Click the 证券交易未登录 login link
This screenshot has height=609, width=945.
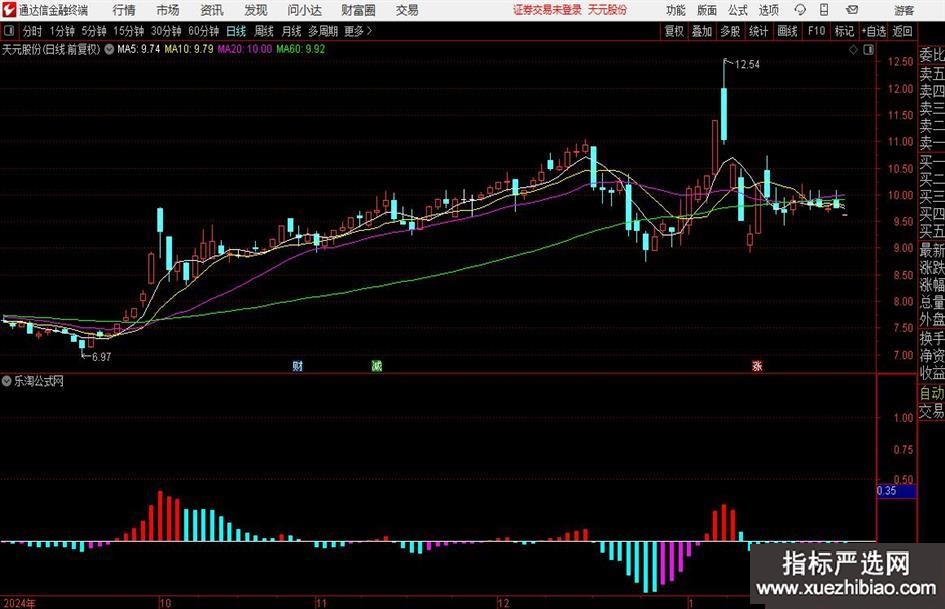(x=547, y=10)
